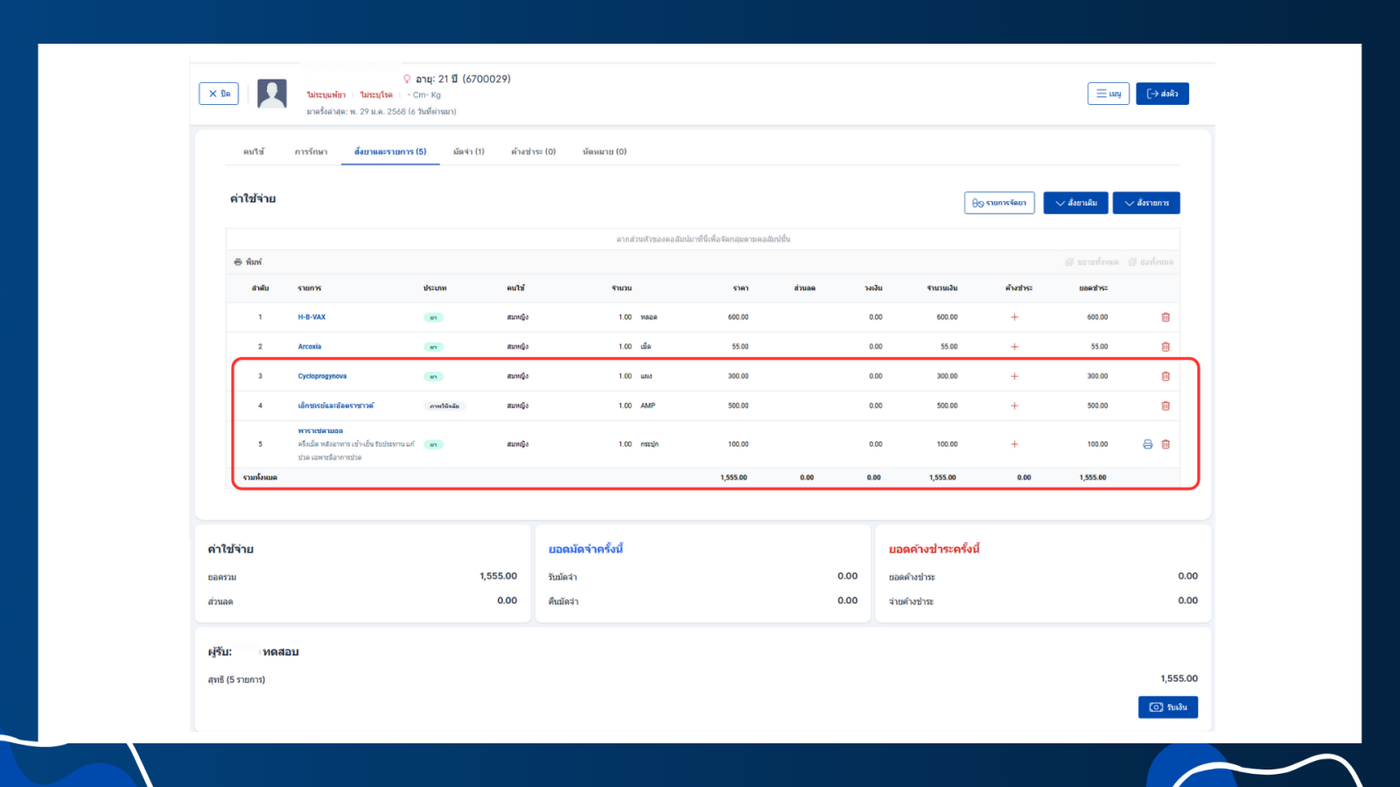
Task: Click the รายการจัดยา button
Action: (999, 203)
